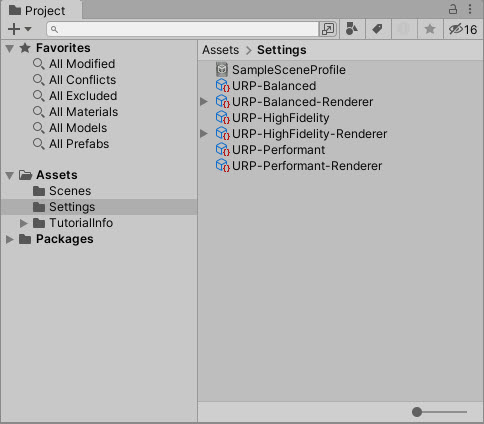Click the URP-HighFidelity-Renderer asset icon
The width and height of the screenshot is (484, 424).
[x=223, y=134]
